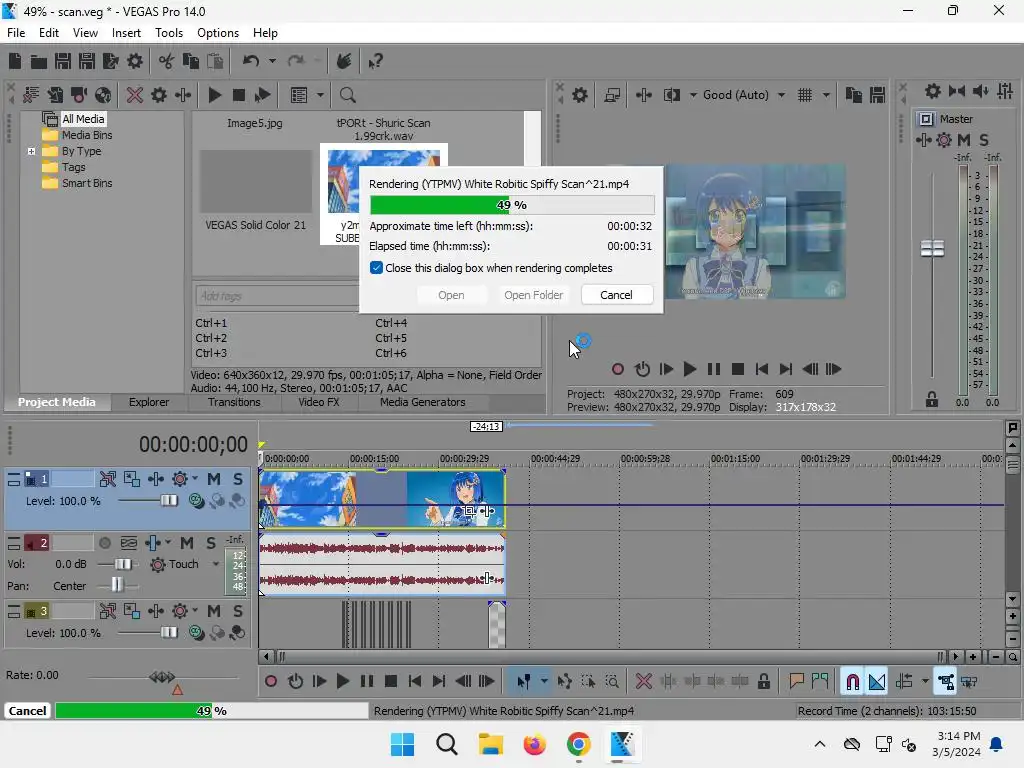Open Google Chrome from the taskbar

point(579,744)
